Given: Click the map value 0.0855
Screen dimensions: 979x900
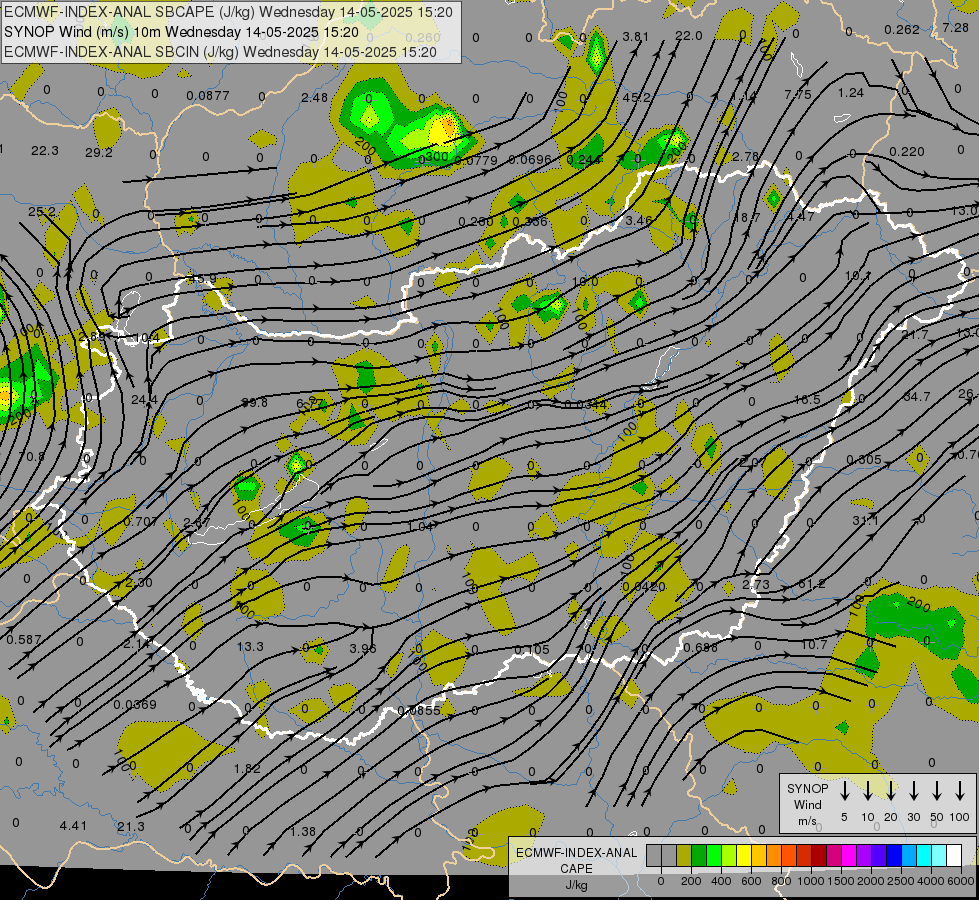Looking at the screenshot, I should pos(418,710).
